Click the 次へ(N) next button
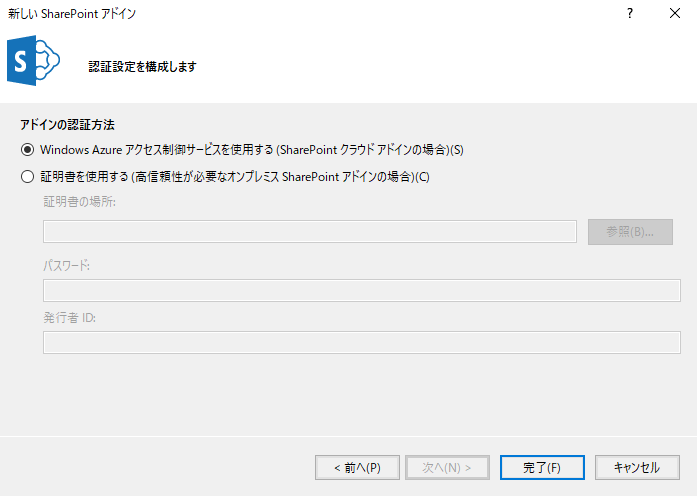The height and width of the screenshot is (496, 697). [x=450, y=467]
